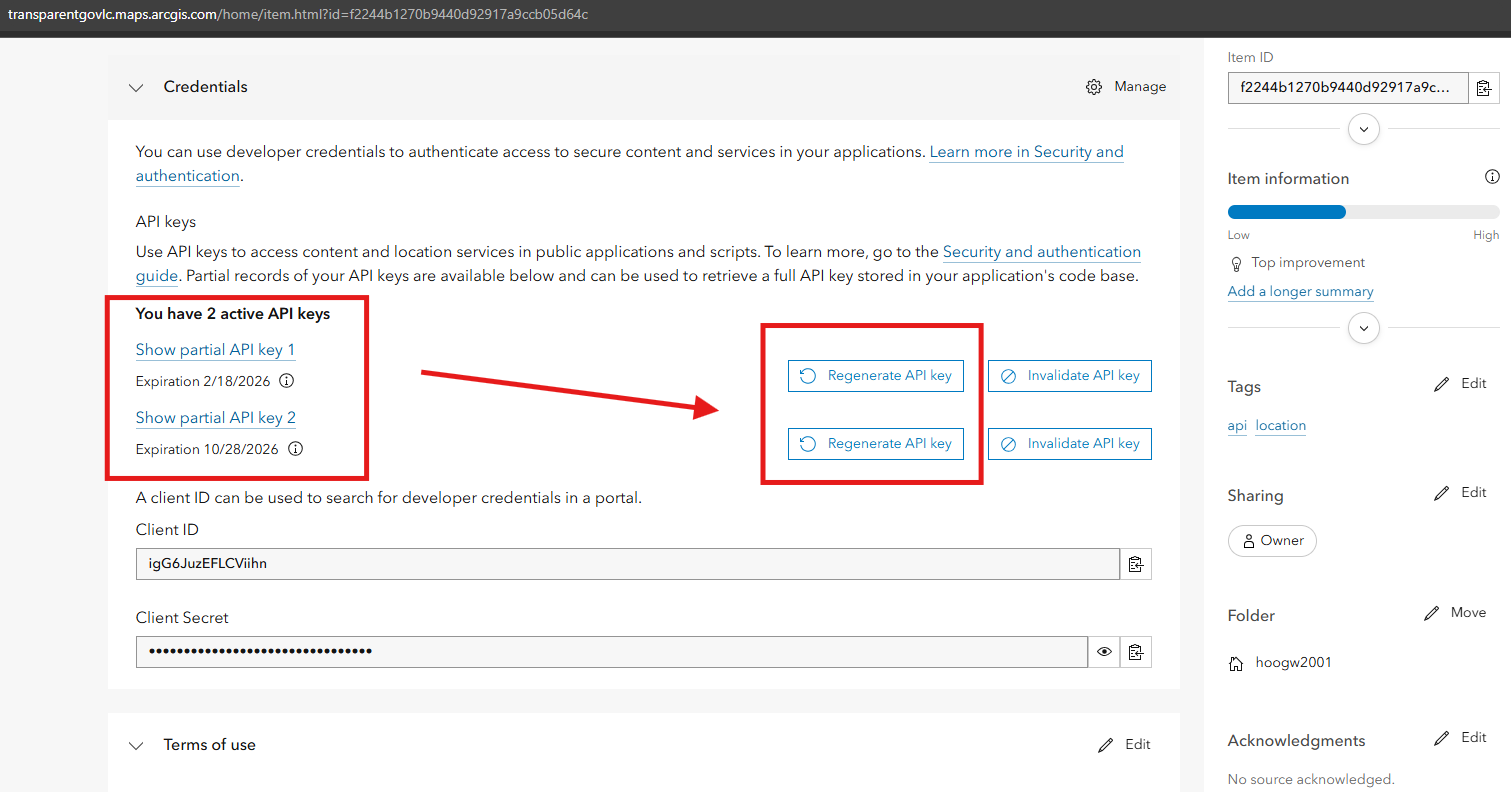This screenshot has width=1511, height=792.
Task: Expand the chevron below Add a longer summary
Action: (1364, 328)
